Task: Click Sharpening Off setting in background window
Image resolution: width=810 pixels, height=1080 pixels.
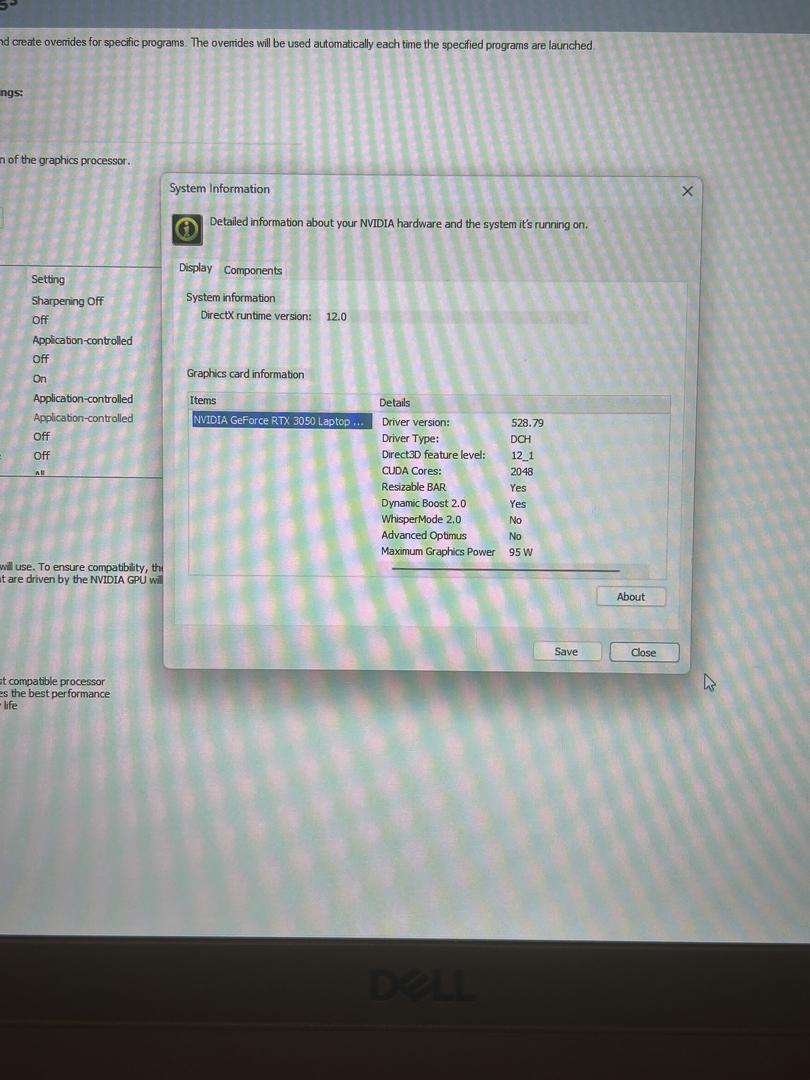Action: (x=68, y=301)
